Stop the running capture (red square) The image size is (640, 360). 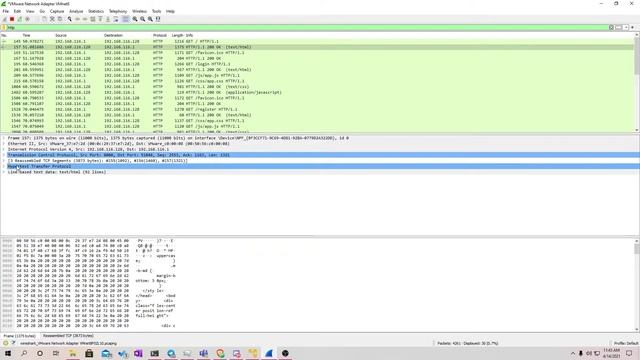pyautogui.click(x=12, y=19)
